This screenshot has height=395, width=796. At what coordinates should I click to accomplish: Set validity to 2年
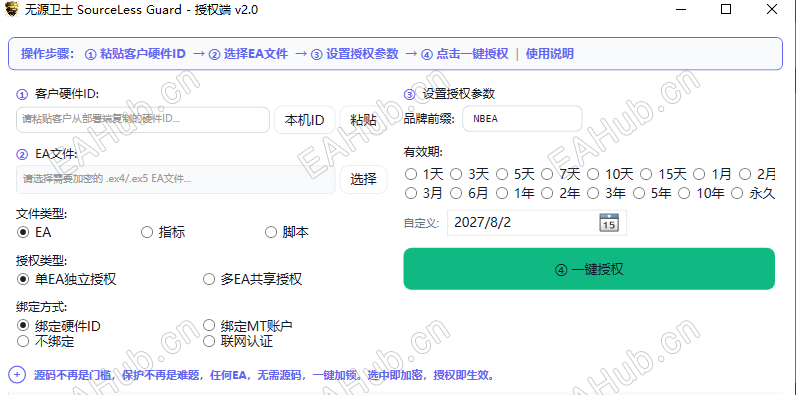click(x=560, y=193)
